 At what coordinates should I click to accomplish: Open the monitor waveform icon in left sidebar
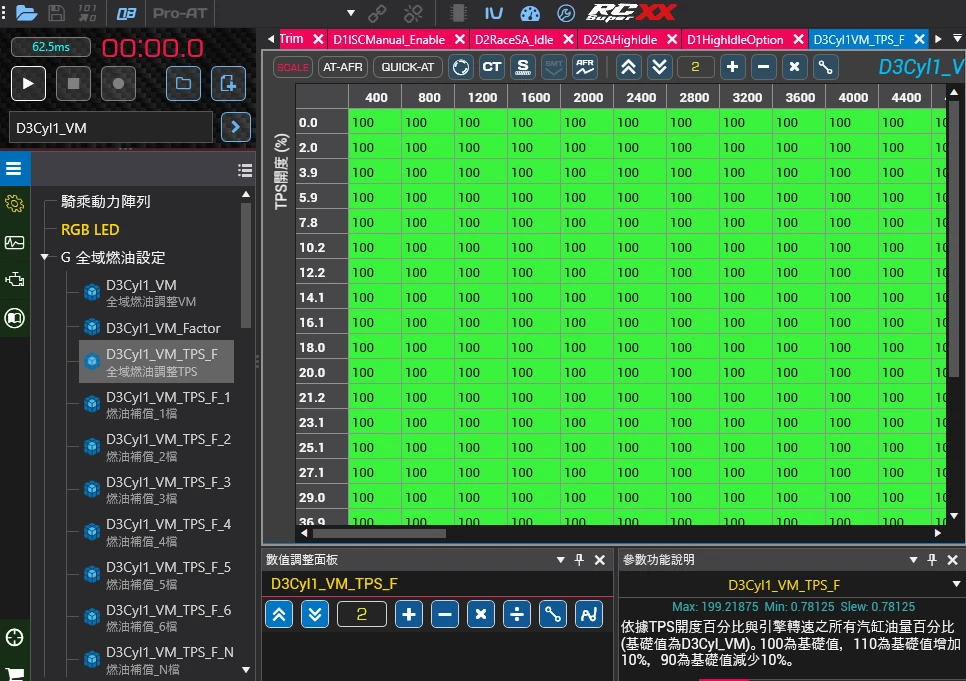(14, 242)
